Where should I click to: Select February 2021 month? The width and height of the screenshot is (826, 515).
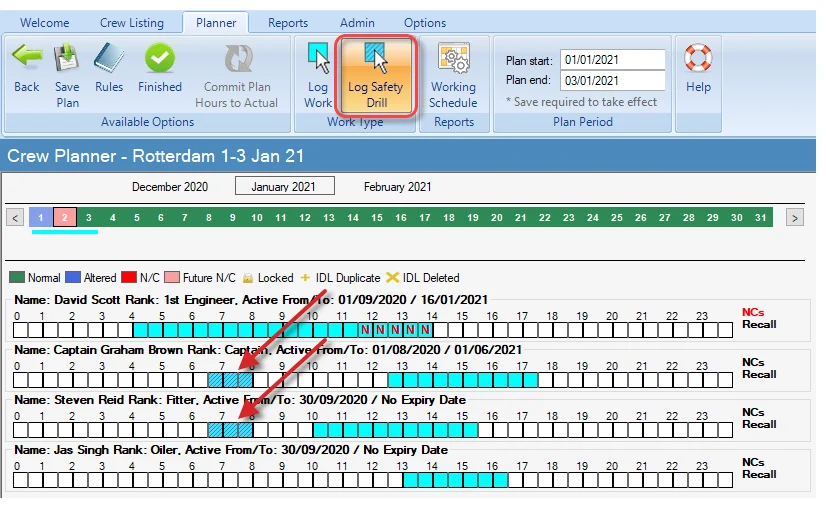click(397, 187)
